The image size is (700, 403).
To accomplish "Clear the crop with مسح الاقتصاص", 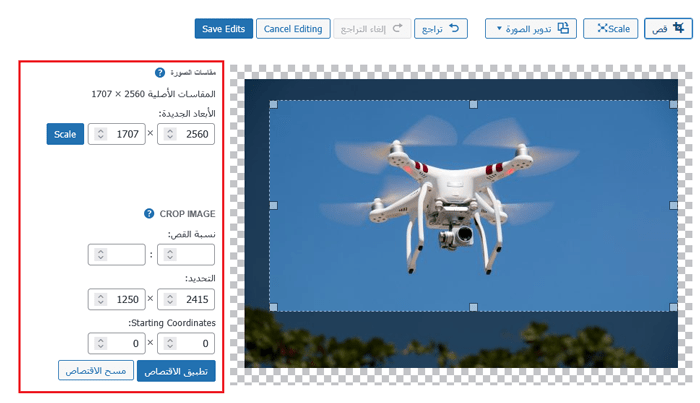I will point(93,371).
